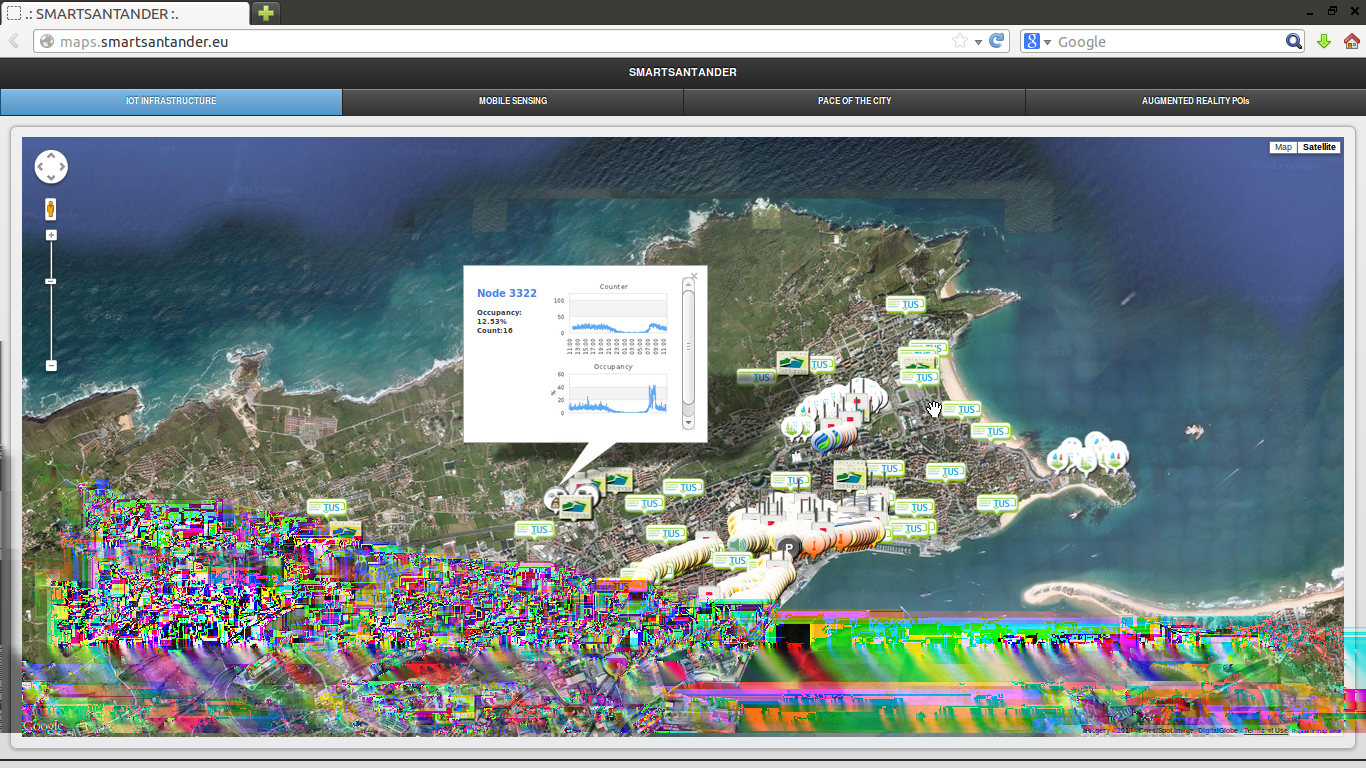Bookmark this page with star icon
Screen dimensions: 1366x768
click(x=960, y=41)
